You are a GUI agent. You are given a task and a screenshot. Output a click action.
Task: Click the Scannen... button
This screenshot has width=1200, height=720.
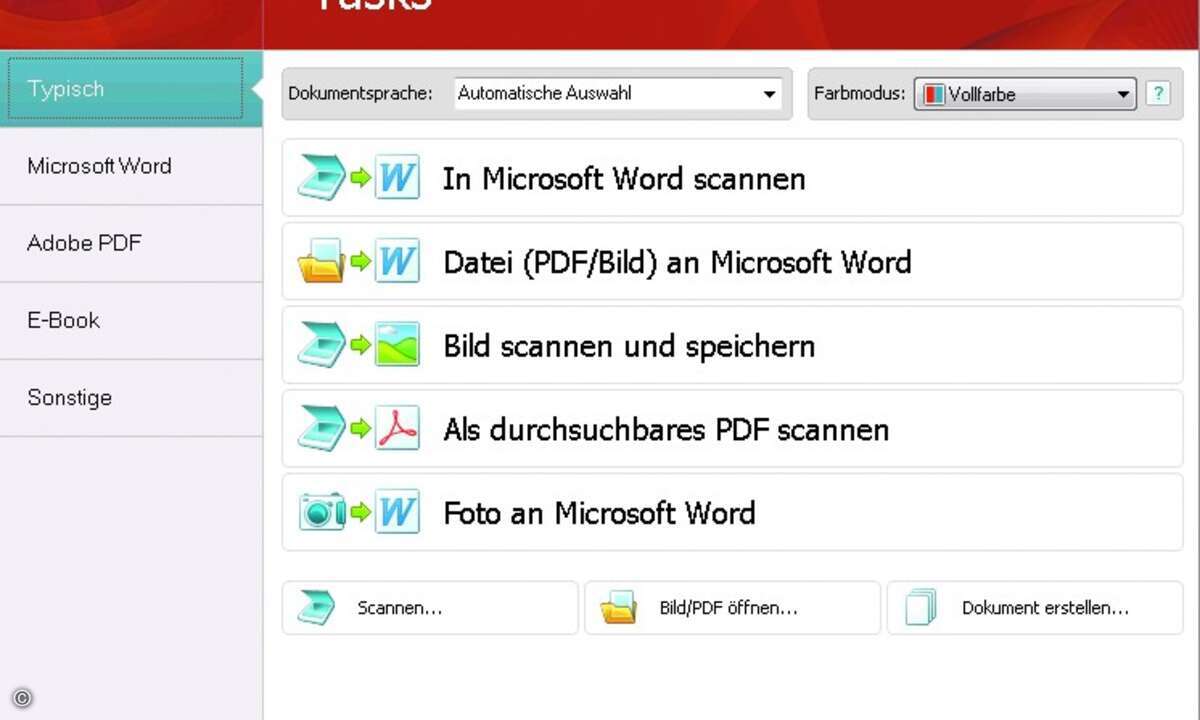430,608
